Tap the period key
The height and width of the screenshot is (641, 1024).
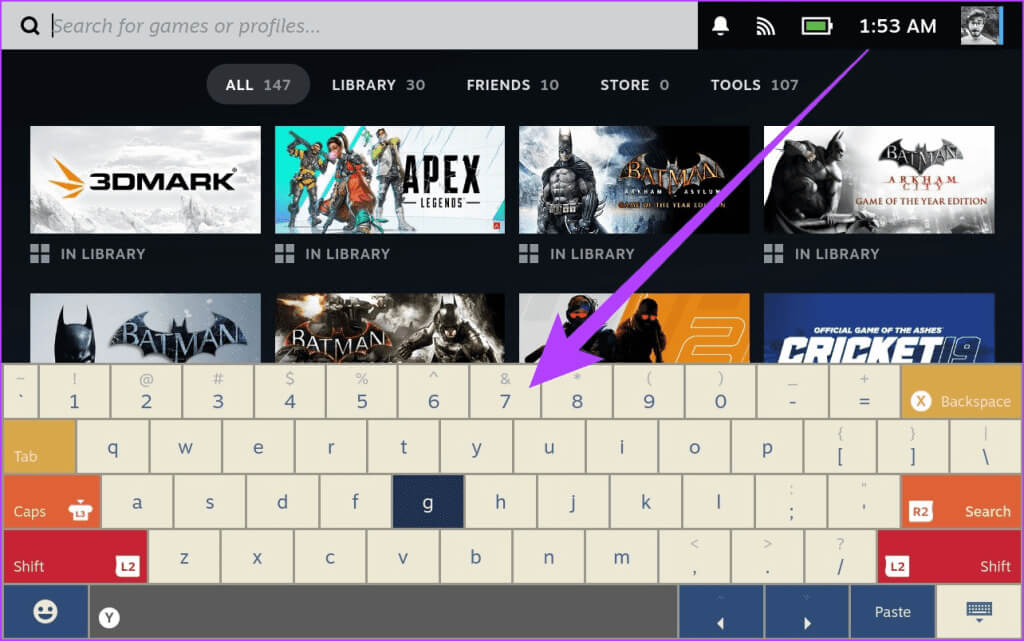tap(767, 556)
